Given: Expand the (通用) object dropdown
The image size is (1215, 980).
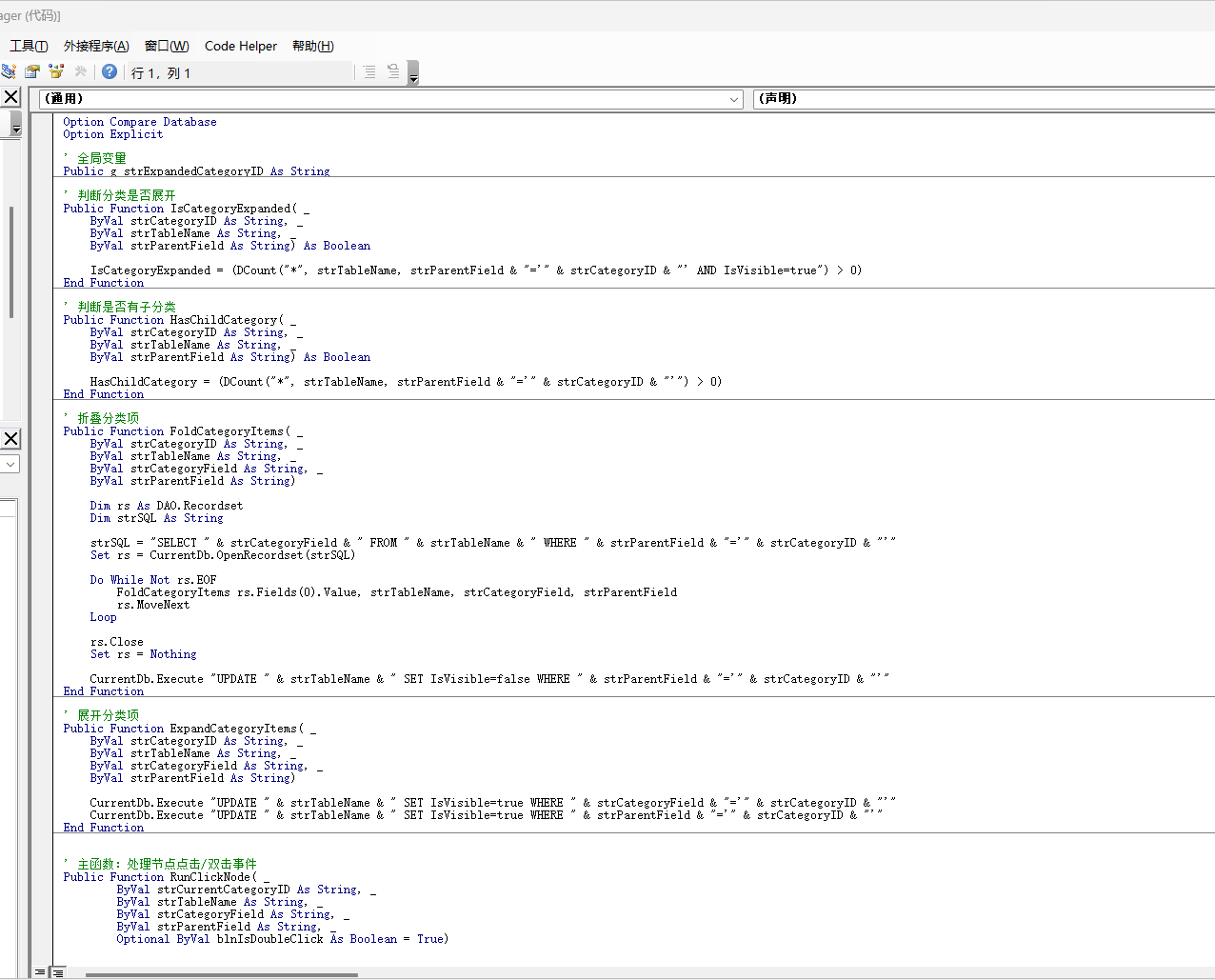Looking at the screenshot, I should tap(734, 99).
